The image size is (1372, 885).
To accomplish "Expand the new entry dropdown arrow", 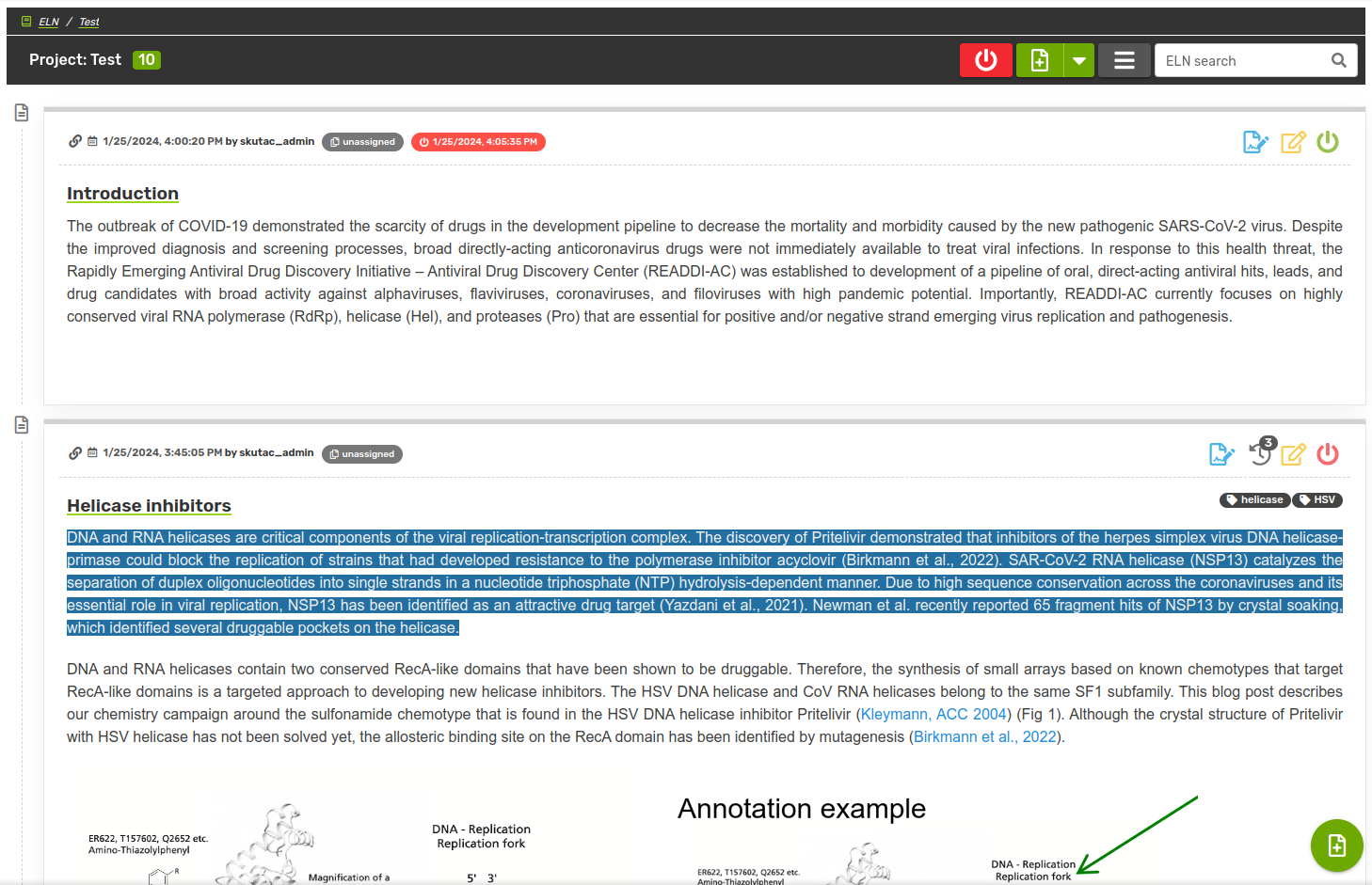I will [1079, 60].
